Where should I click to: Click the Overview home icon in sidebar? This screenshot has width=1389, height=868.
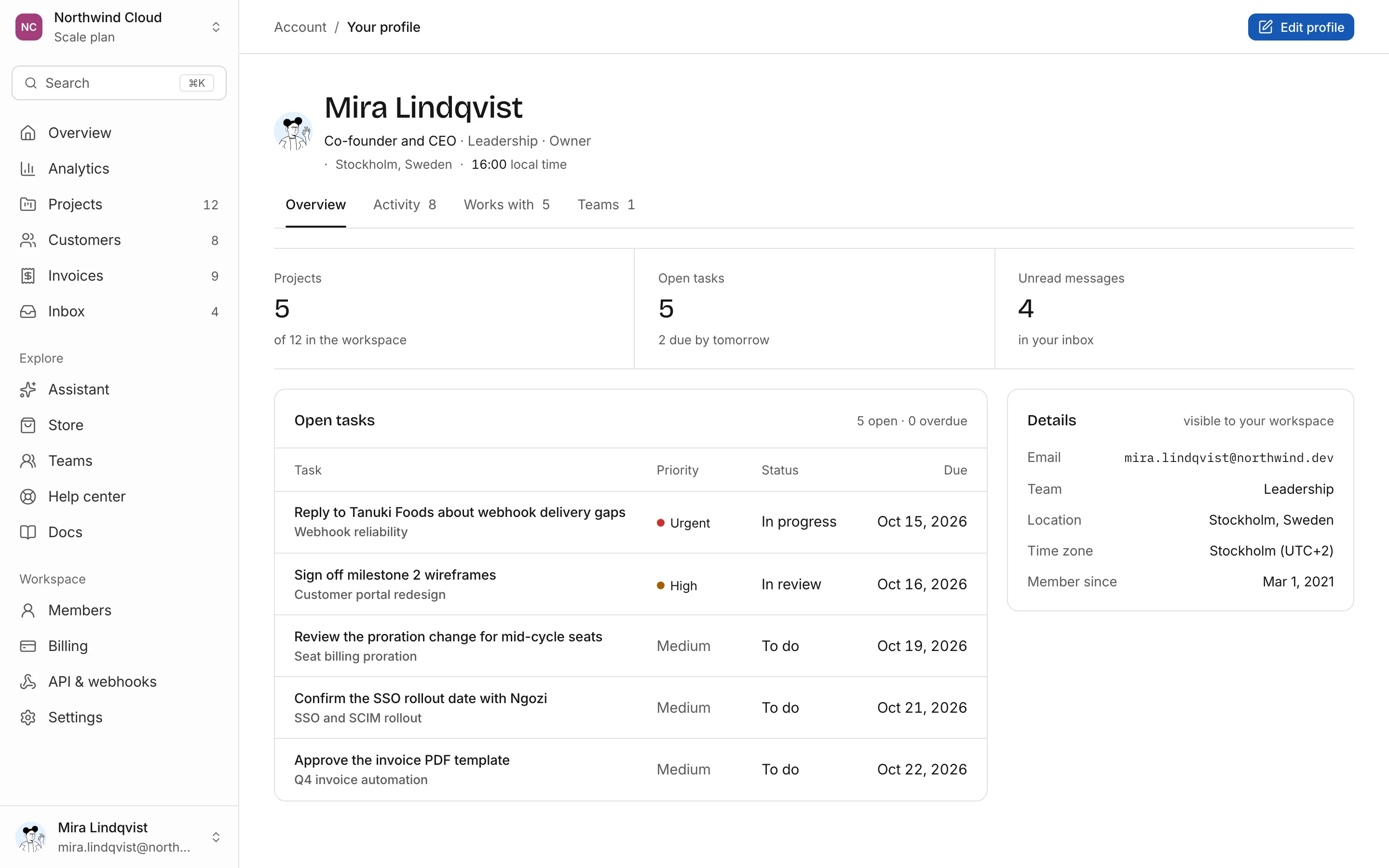coord(27,133)
